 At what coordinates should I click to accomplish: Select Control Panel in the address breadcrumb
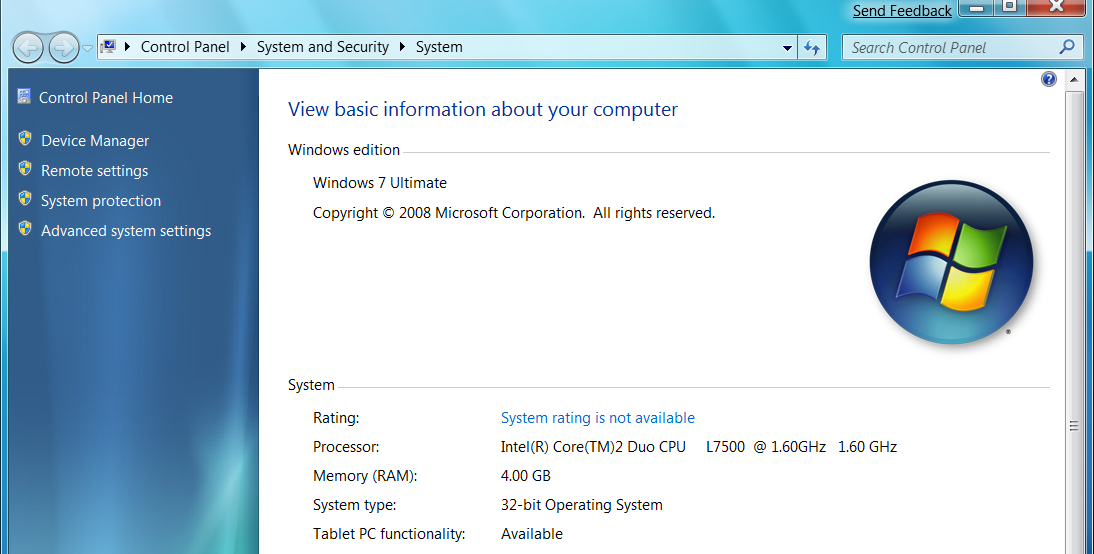[x=185, y=47]
